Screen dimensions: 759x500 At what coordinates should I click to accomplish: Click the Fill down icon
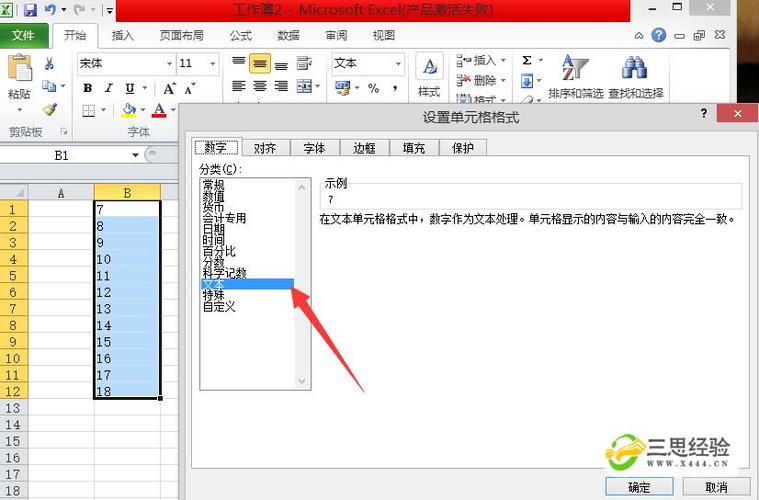coord(527,80)
